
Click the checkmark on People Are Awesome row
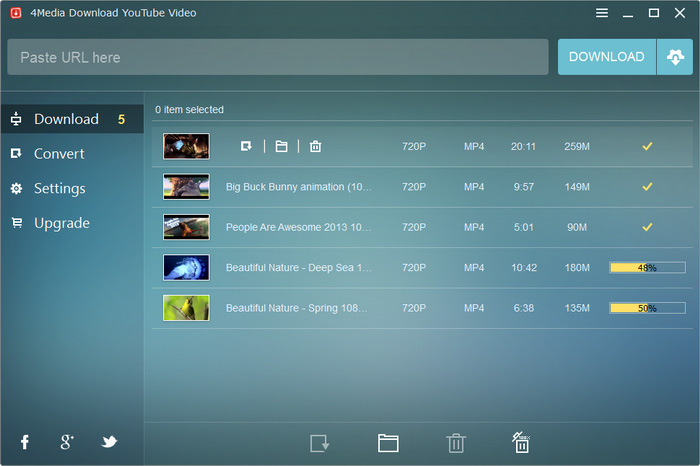pos(647,227)
